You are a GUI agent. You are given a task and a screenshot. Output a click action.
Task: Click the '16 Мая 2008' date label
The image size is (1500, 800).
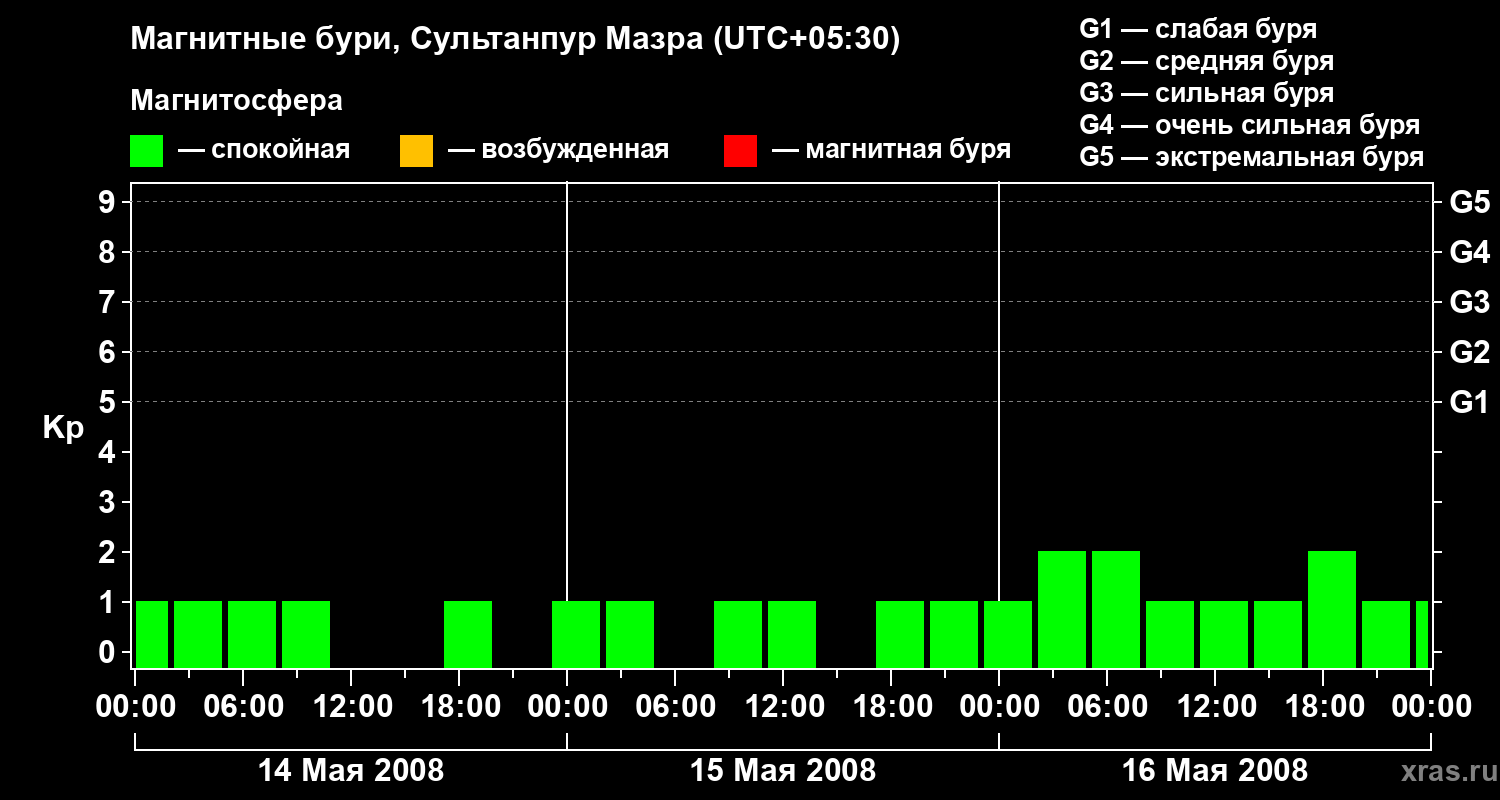pos(1215,770)
